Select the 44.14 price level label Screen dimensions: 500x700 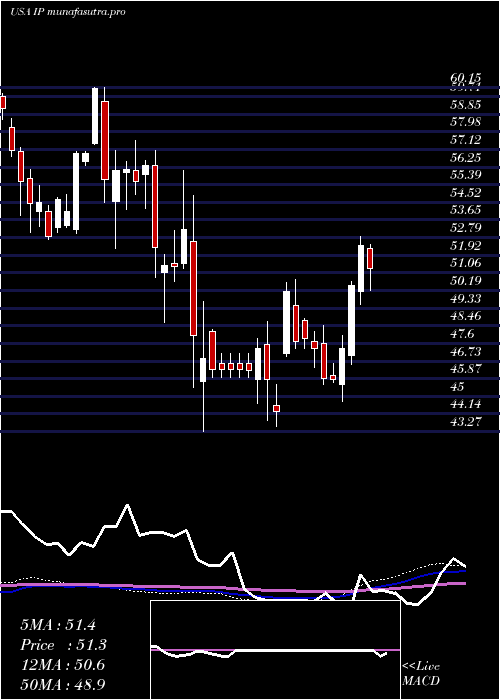(x=465, y=404)
